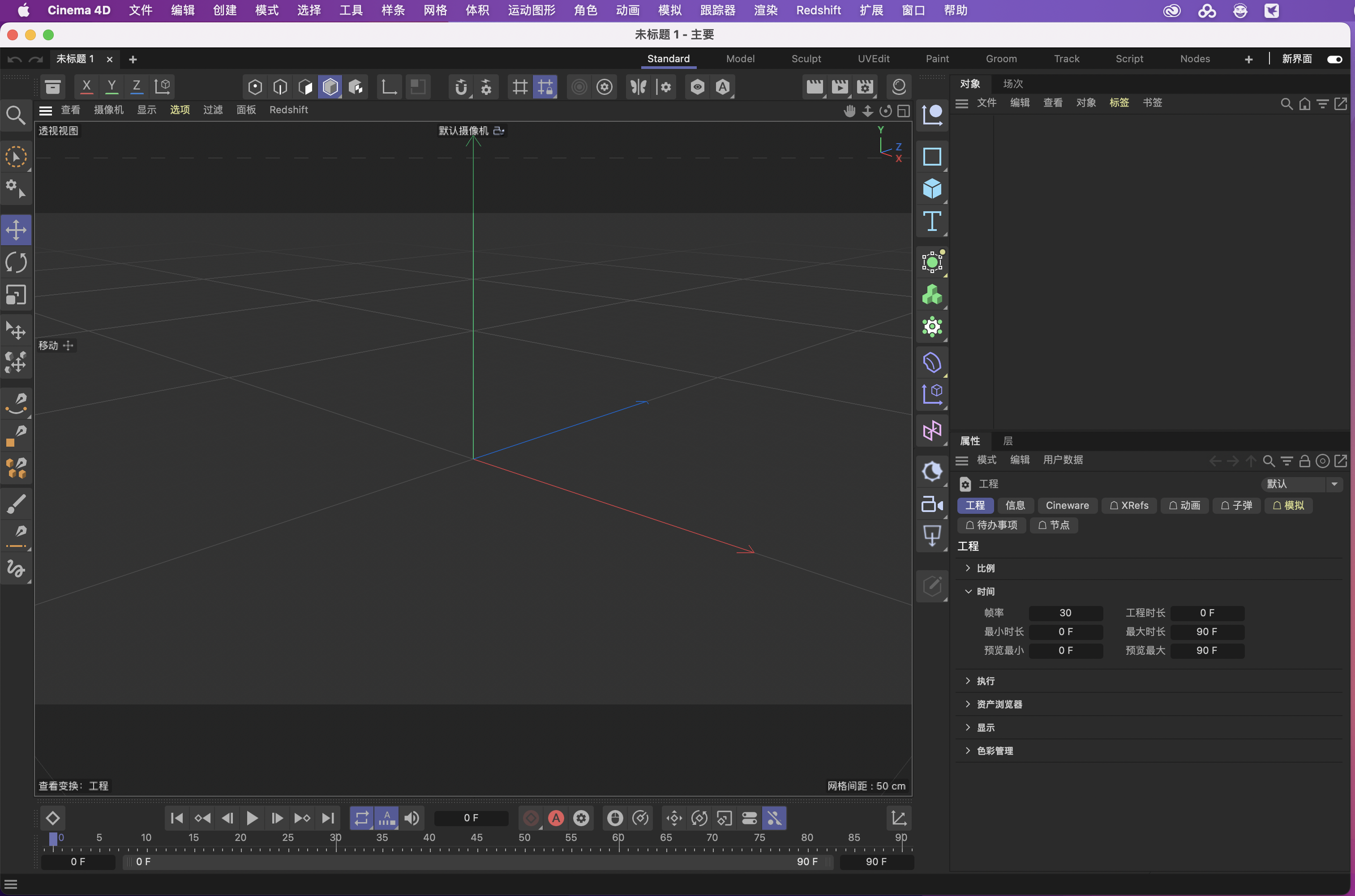Collapse the 时间 section
1355x896 pixels.
[986, 591]
